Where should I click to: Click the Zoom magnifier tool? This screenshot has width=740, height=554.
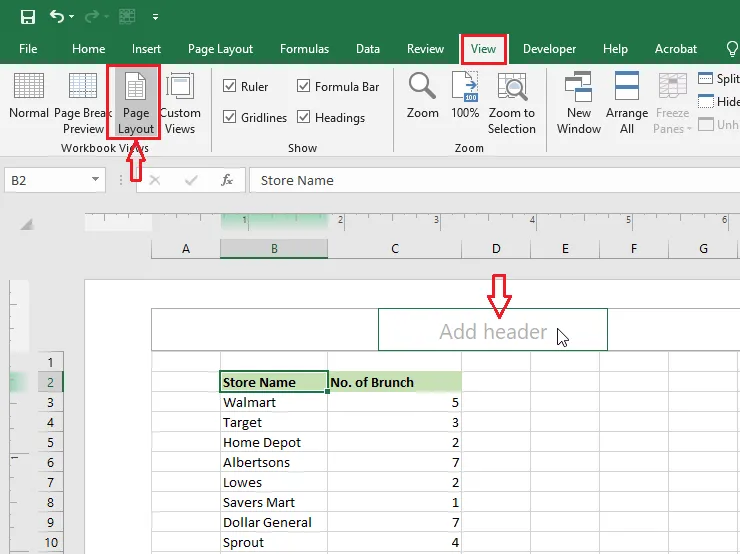tap(422, 96)
